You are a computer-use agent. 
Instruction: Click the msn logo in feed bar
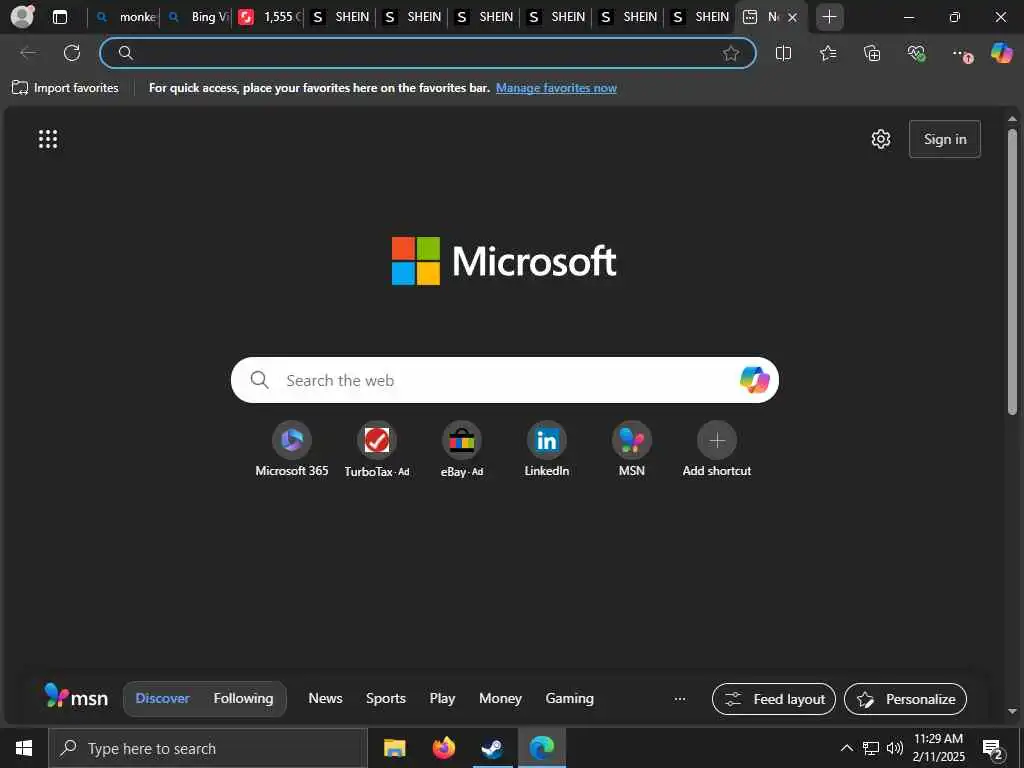tap(76, 697)
